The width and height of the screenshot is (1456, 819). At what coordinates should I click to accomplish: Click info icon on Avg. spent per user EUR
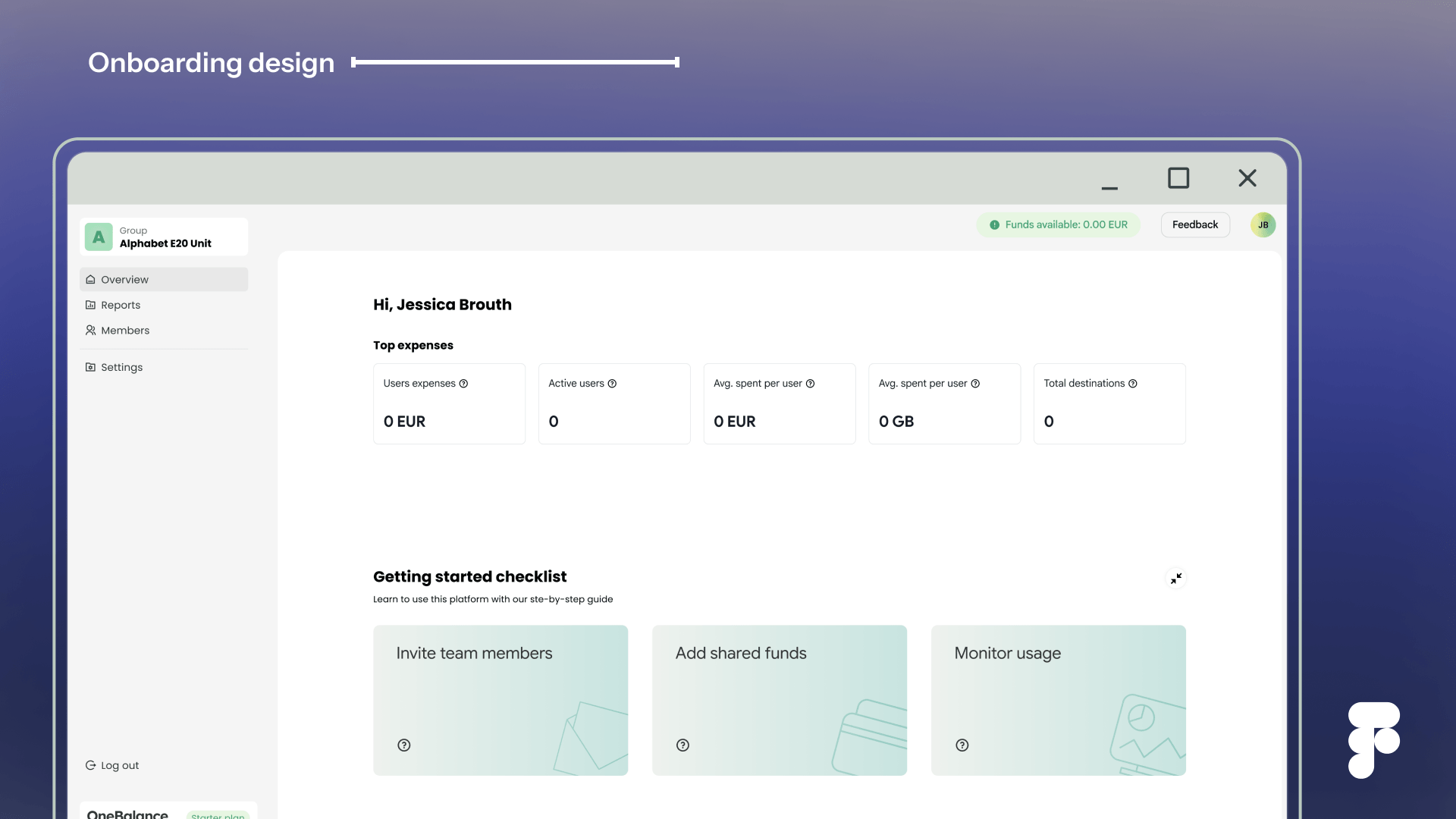810,384
